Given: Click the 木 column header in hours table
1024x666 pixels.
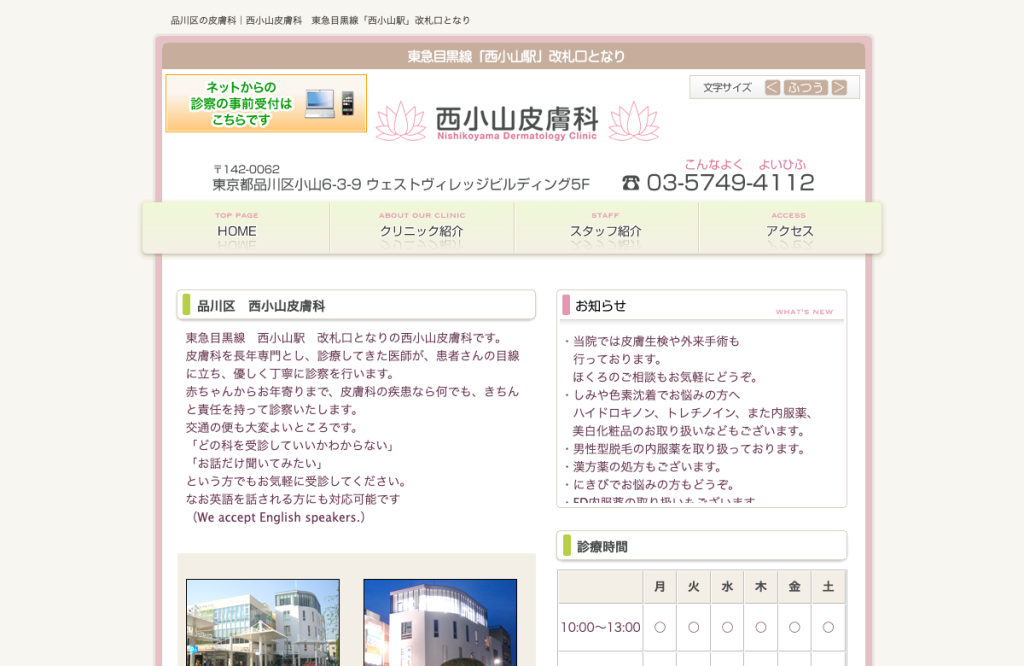Looking at the screenshot, I should point(761,586).
